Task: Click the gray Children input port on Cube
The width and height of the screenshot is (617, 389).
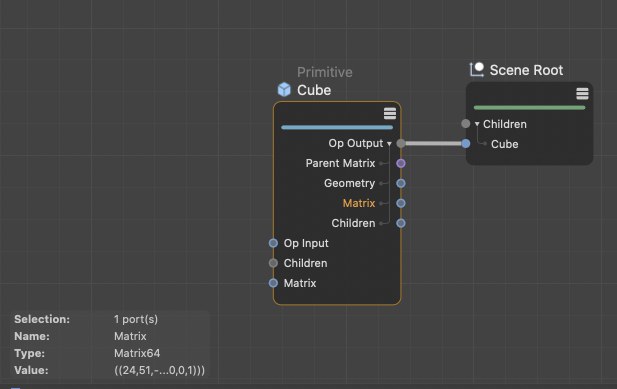Action: click(x=273, y=263)
